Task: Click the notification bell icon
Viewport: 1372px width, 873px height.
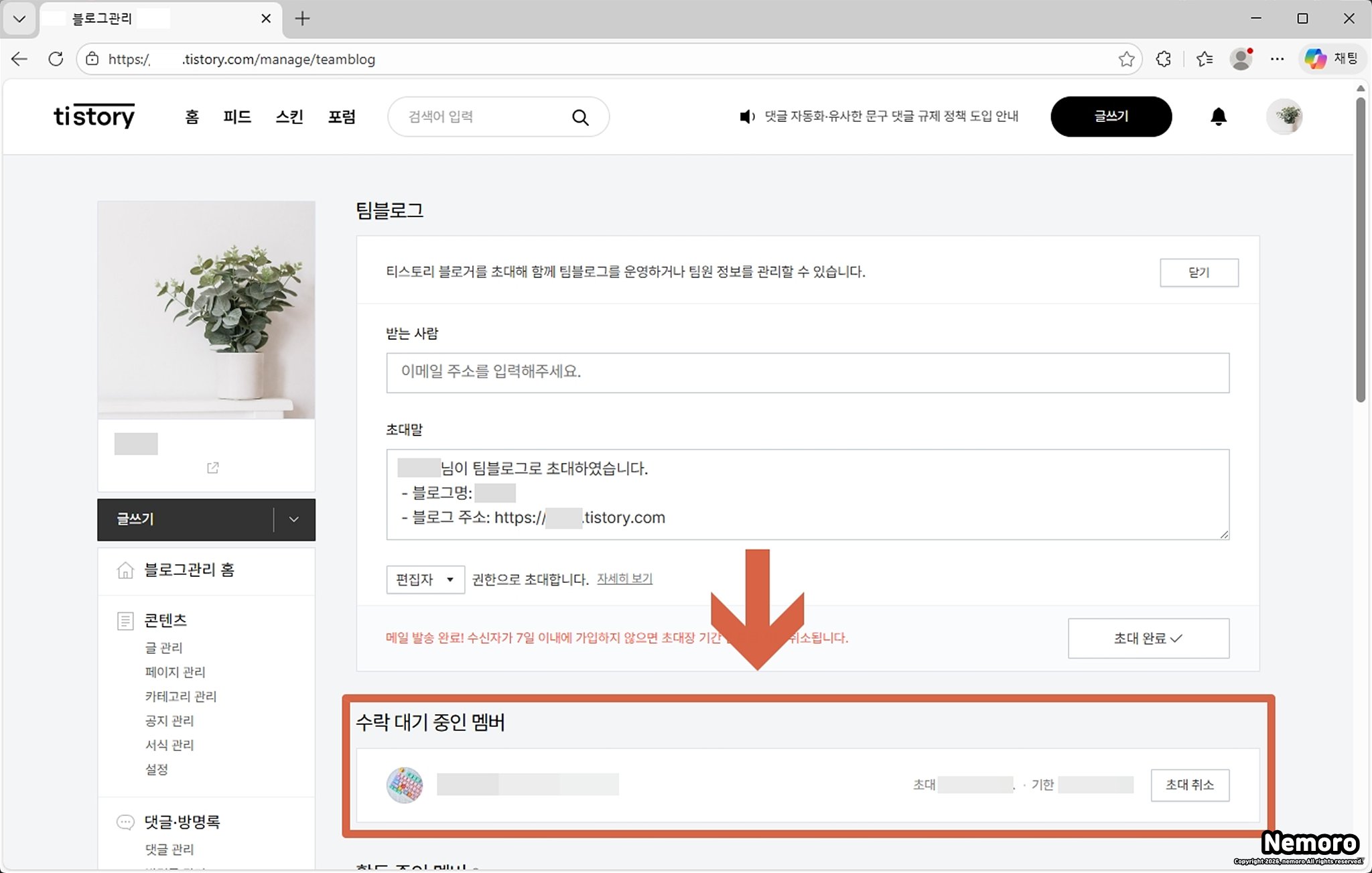Action: point(1218,117)
